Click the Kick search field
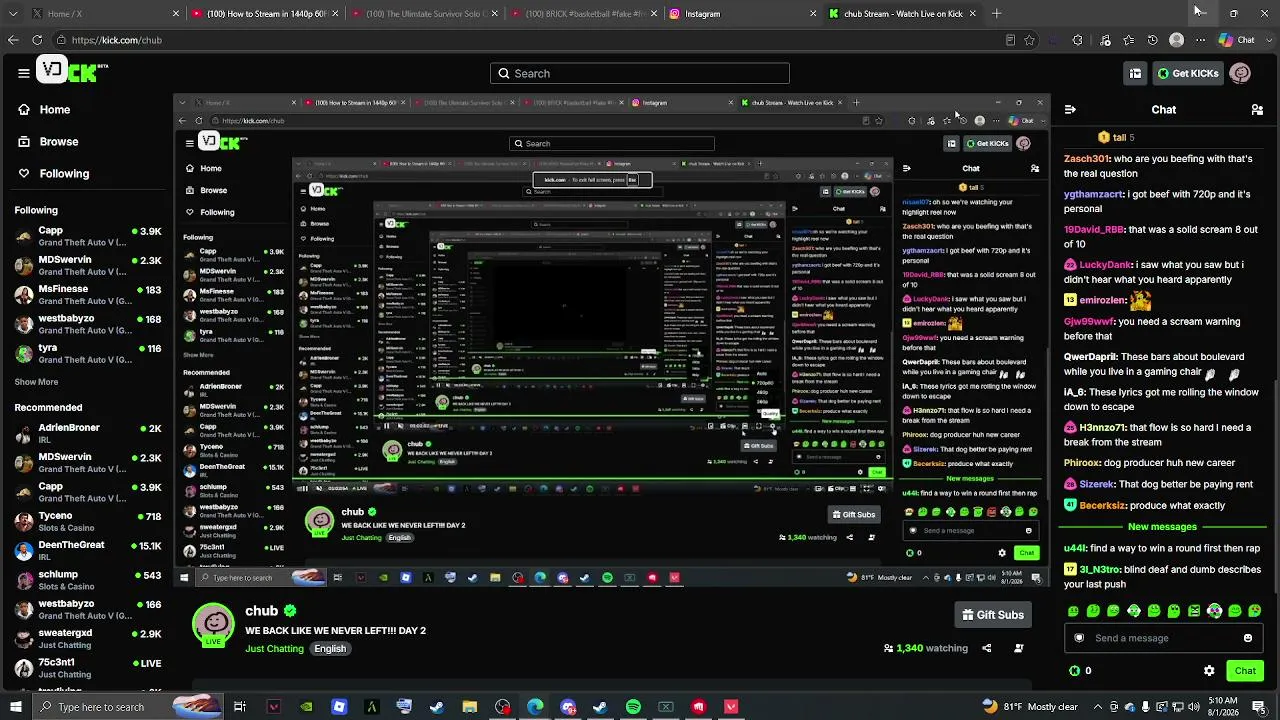This screenshot has width=1280, height=720. tap(640, 73)
